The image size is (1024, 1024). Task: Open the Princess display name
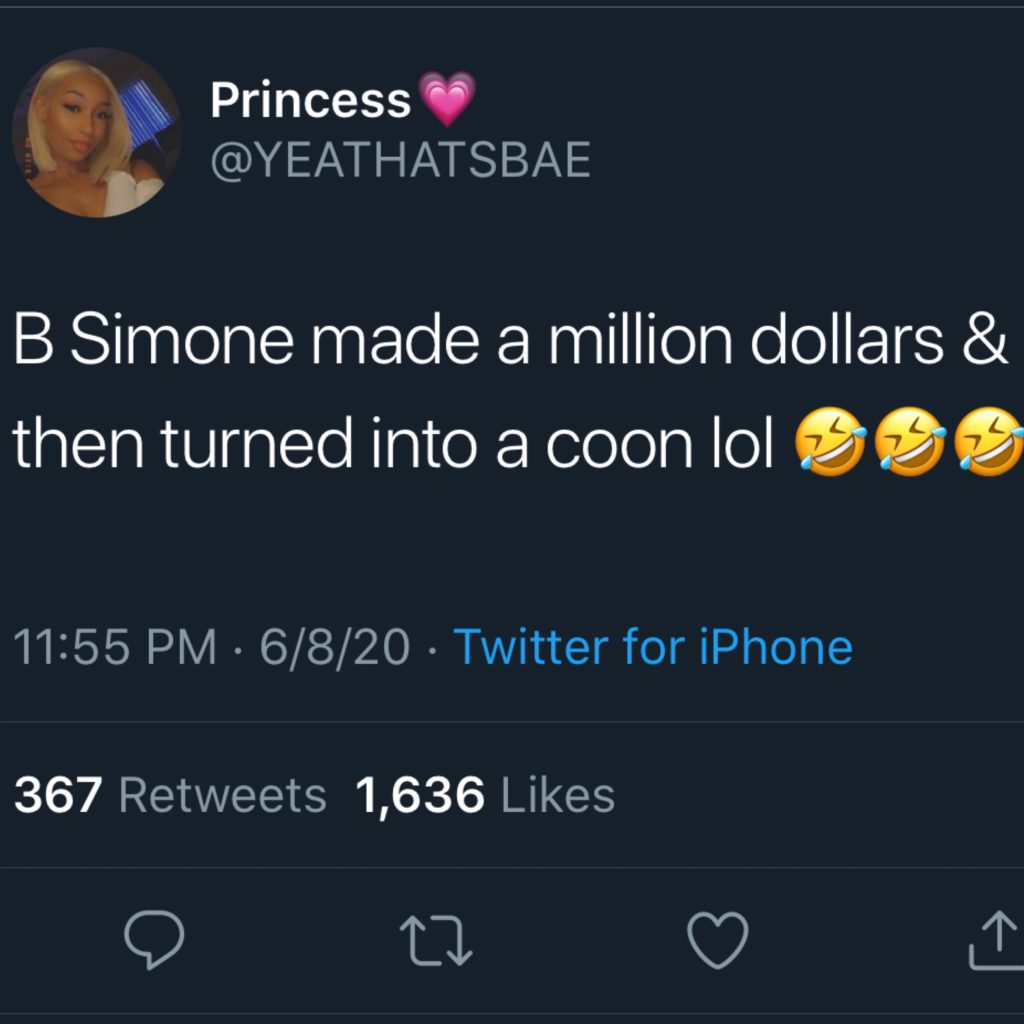[311, 101]
